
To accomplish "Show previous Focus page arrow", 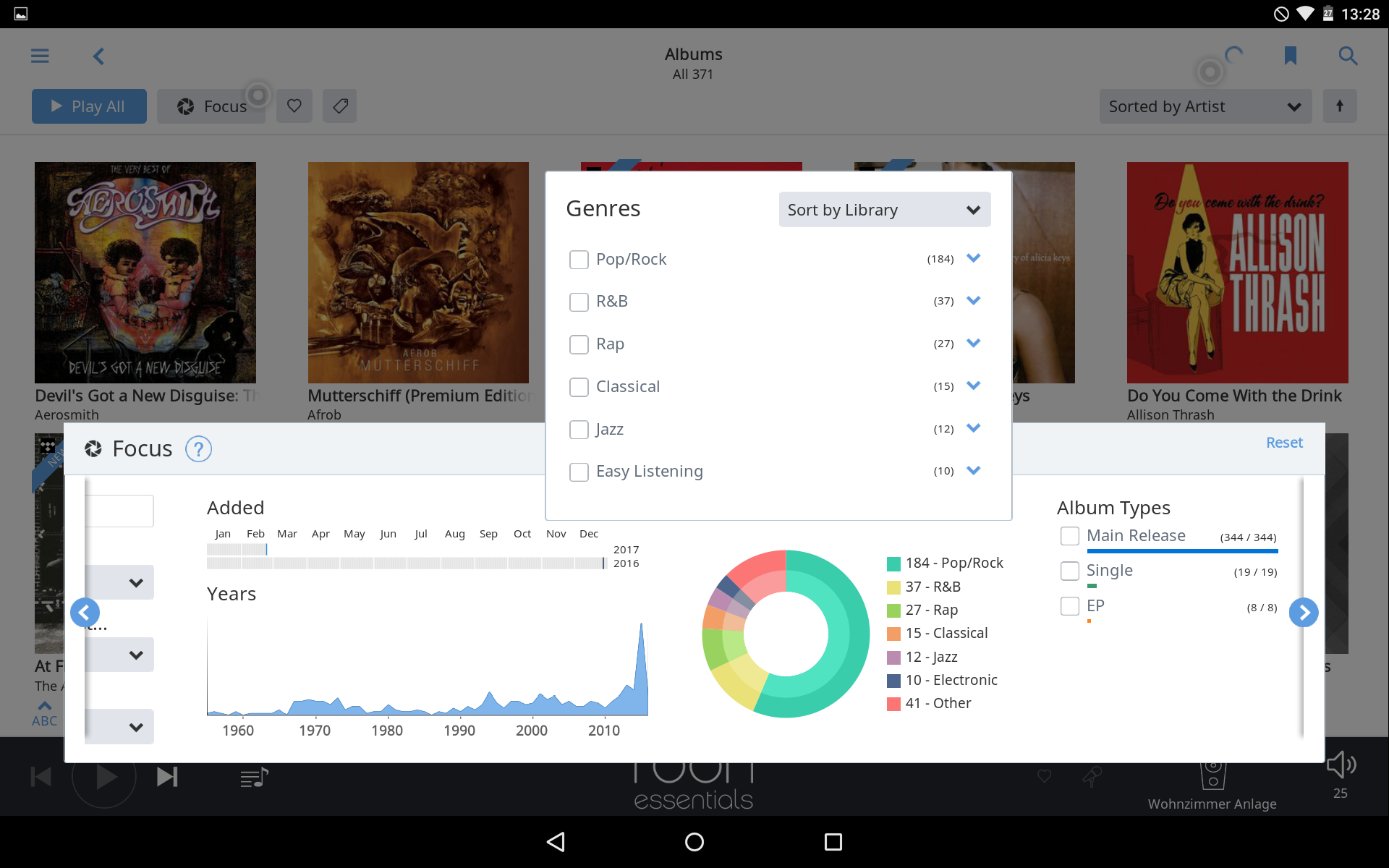I will (x=85, y=613).
